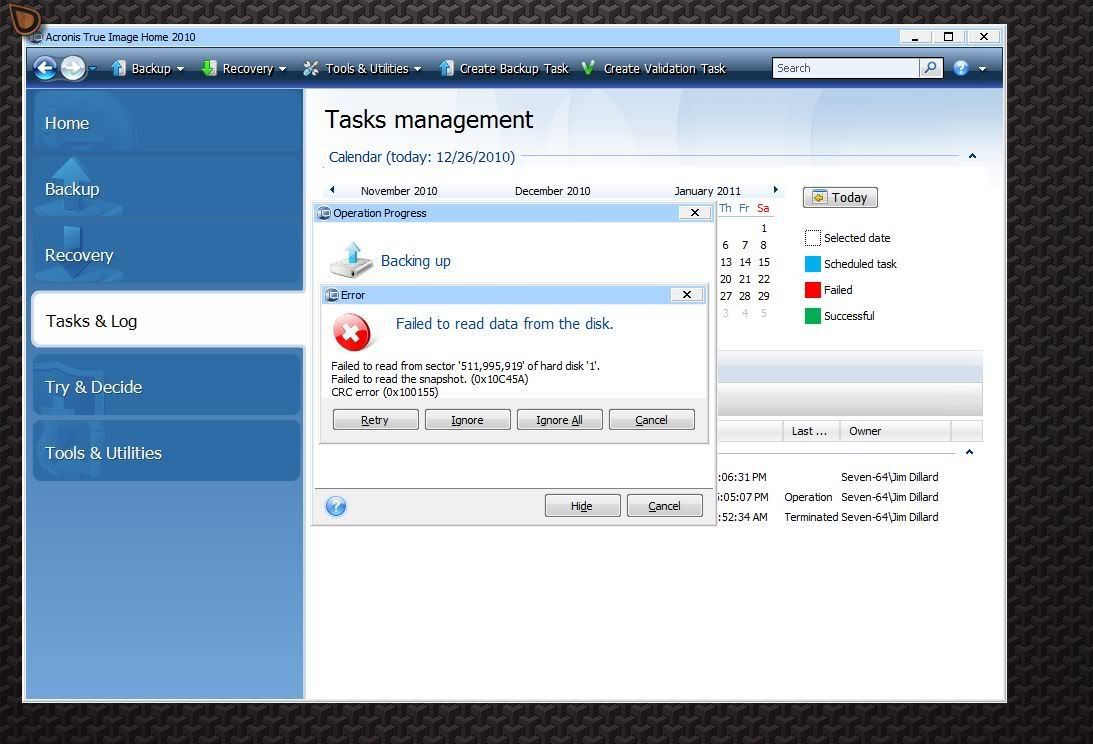
Task: Close the Error dialog with X
Action: (687, 295)
